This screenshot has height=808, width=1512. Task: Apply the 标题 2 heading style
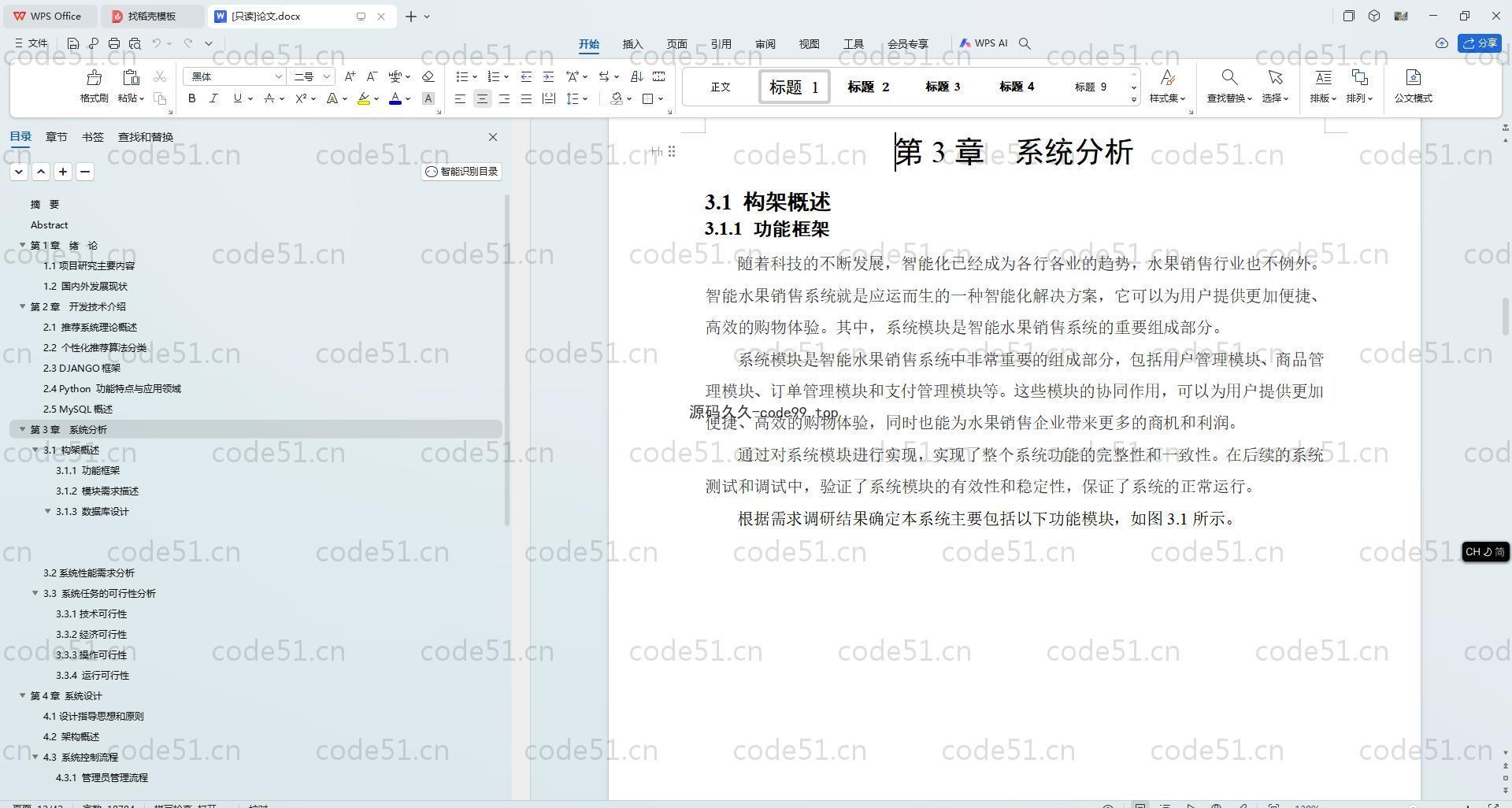click(x=868, y=87)
